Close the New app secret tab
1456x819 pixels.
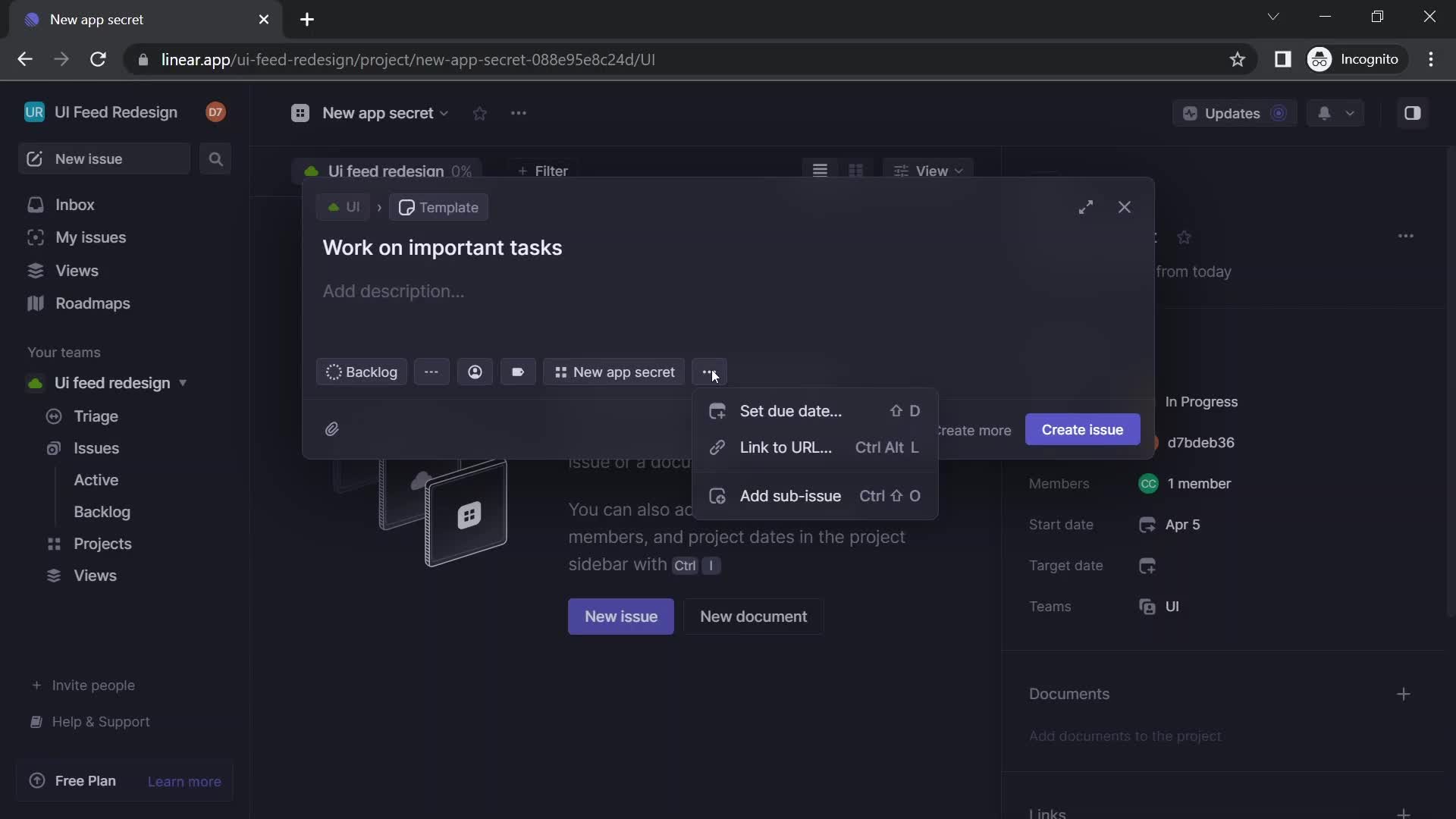[264, 20]
